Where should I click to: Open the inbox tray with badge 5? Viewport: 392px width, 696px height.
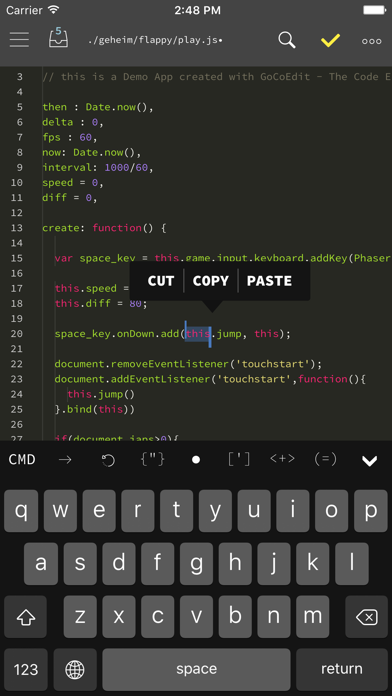point(59,38)
